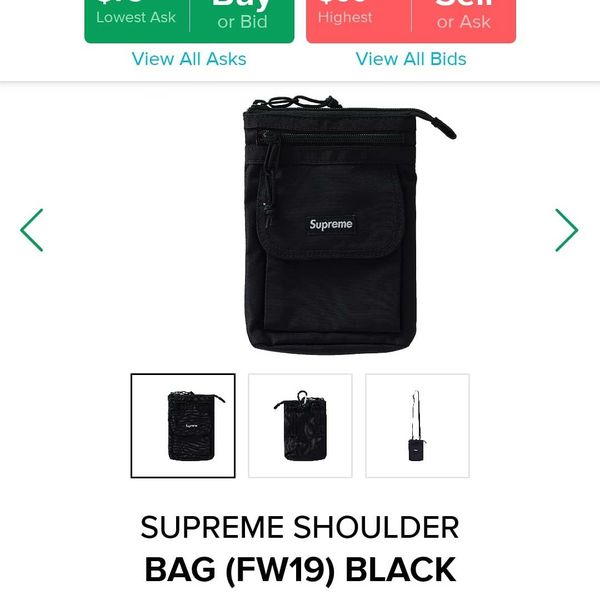Viewport: 600px width, 600px height.
Task: Click the Highest bid price panel
Action: click(359, 17)
